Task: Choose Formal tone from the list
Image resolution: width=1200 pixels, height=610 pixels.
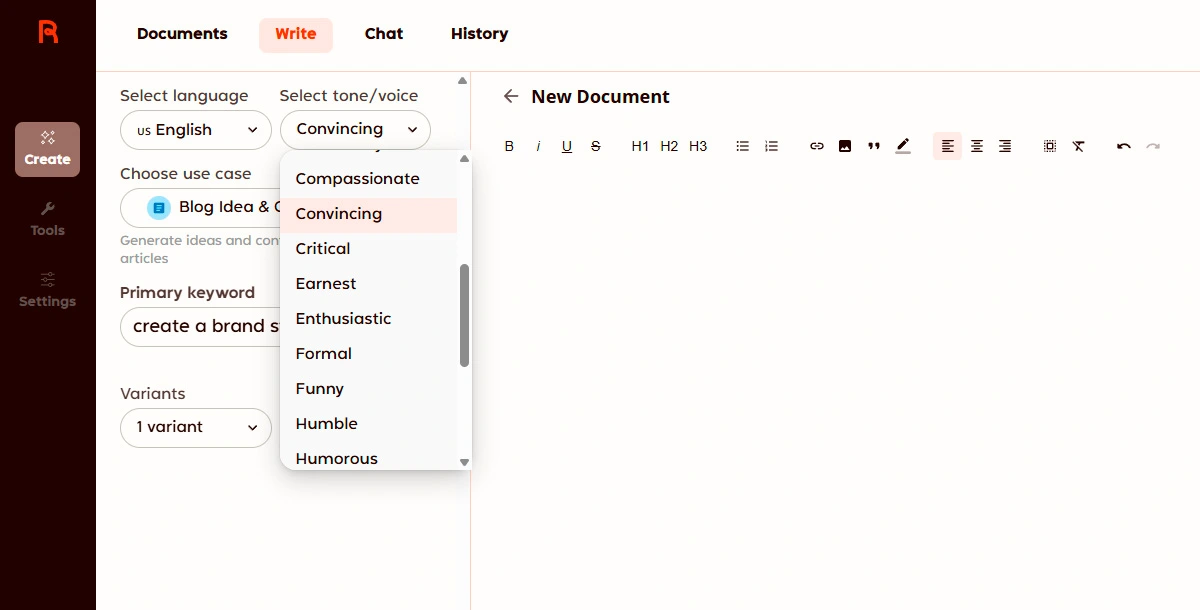Action: click(x=368, y=354)
